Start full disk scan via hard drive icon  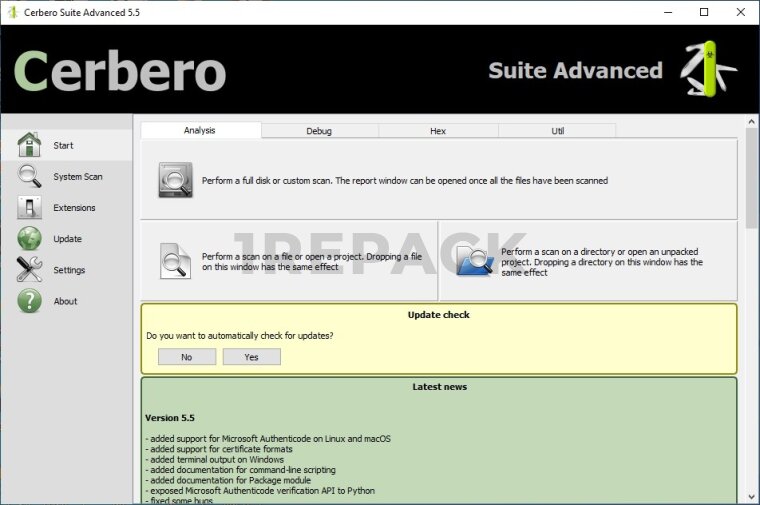click(x=175, y=181)
